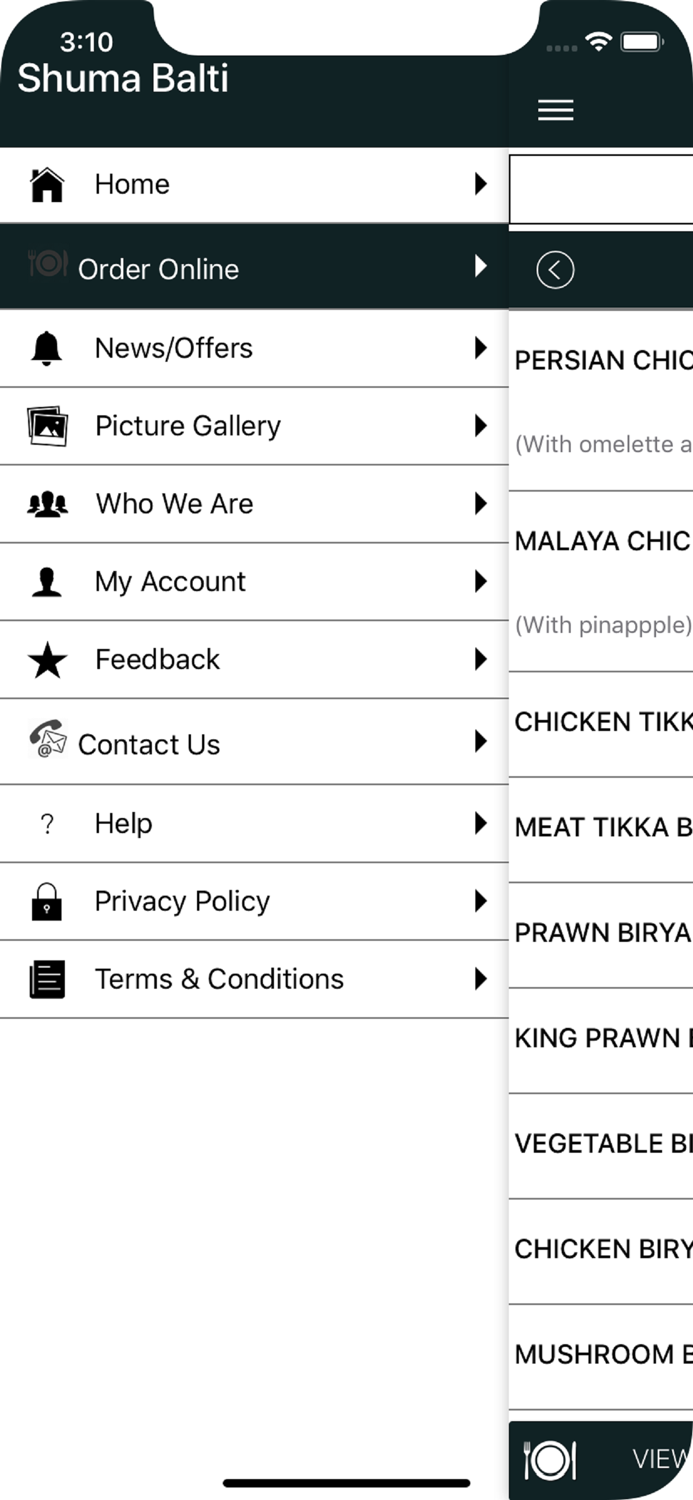Choose the MEAT TIKKA dish row

pos(602,828)
